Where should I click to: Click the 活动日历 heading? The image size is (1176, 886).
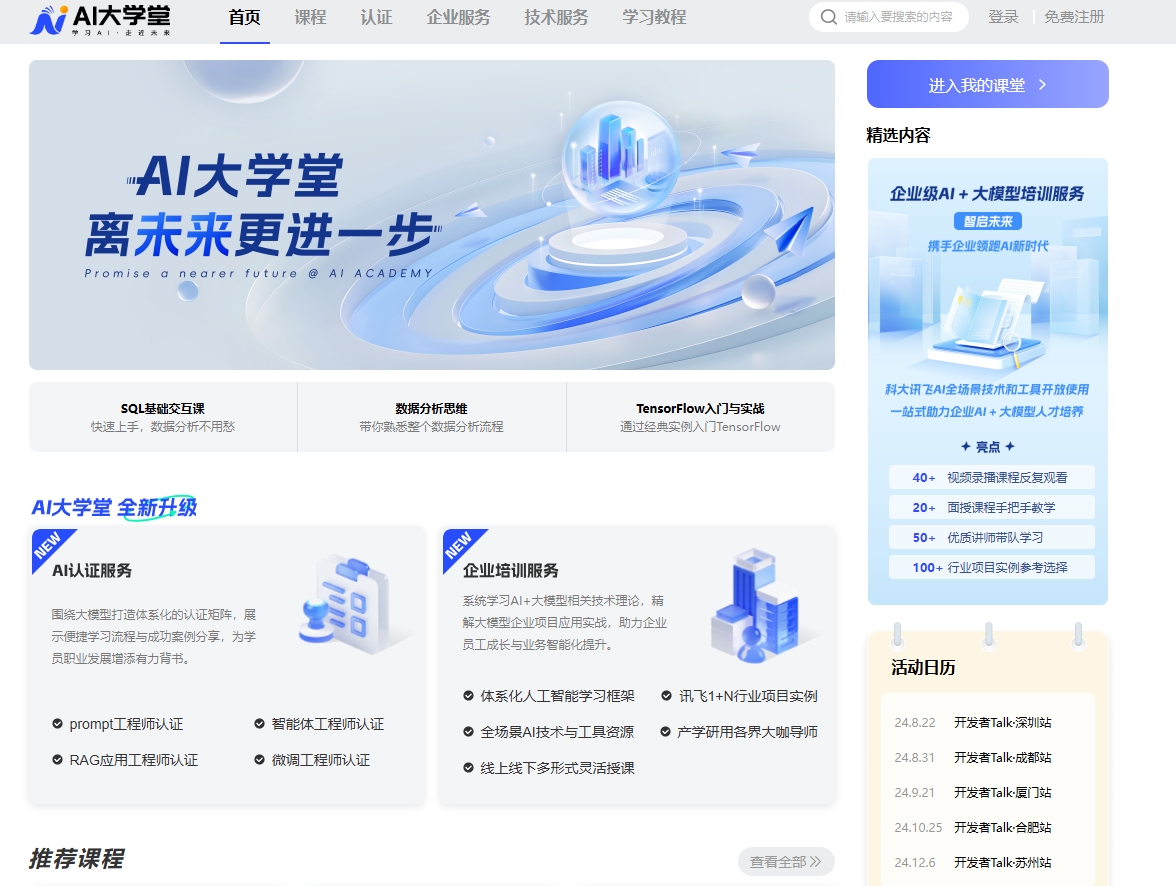tap(923, 668)
